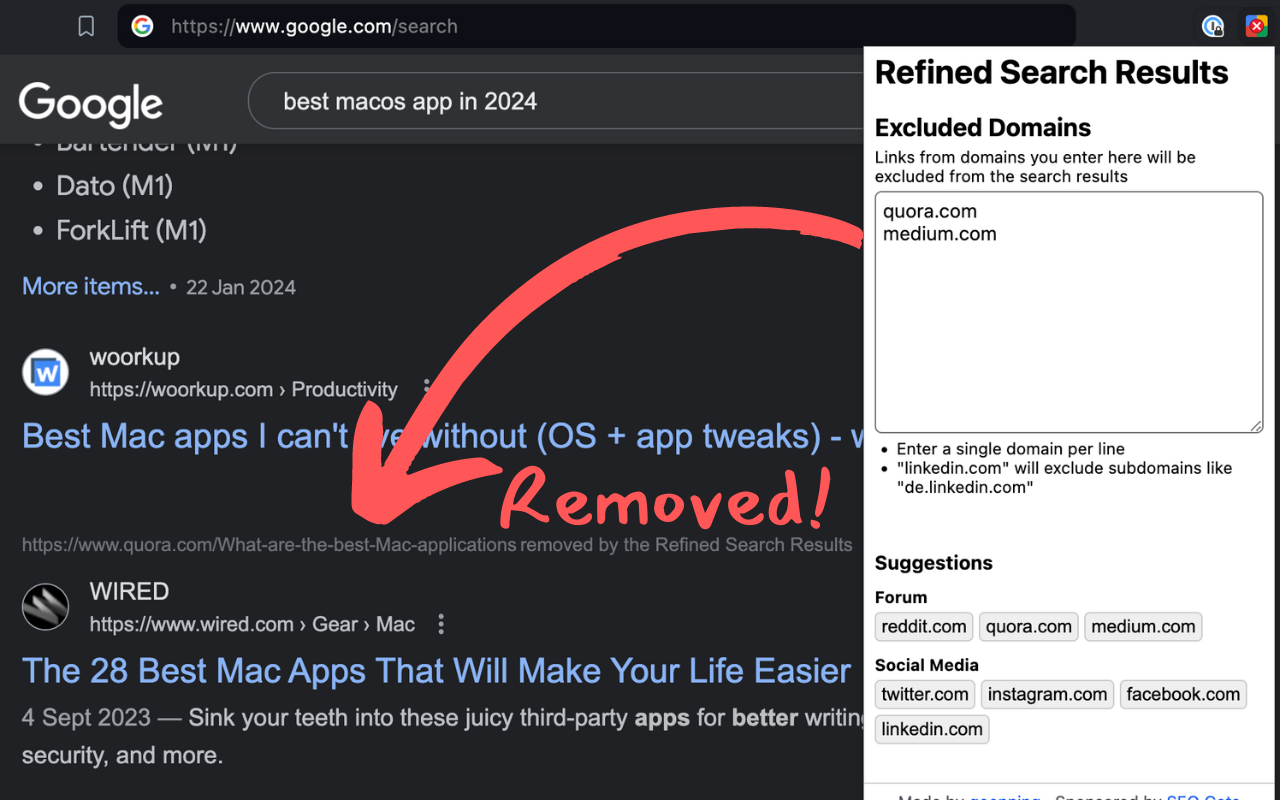Click the WIRED site name
Screen dimensions: 1280x800
(129, 591)
